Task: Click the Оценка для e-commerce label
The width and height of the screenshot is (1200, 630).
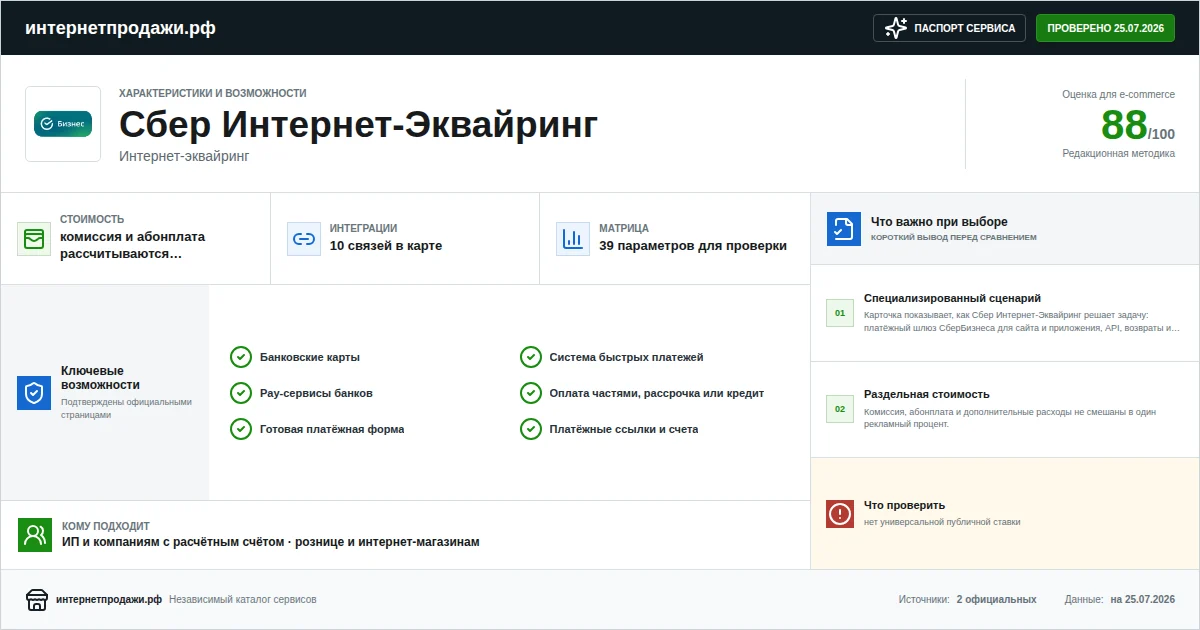Action: coord(1118,94)
